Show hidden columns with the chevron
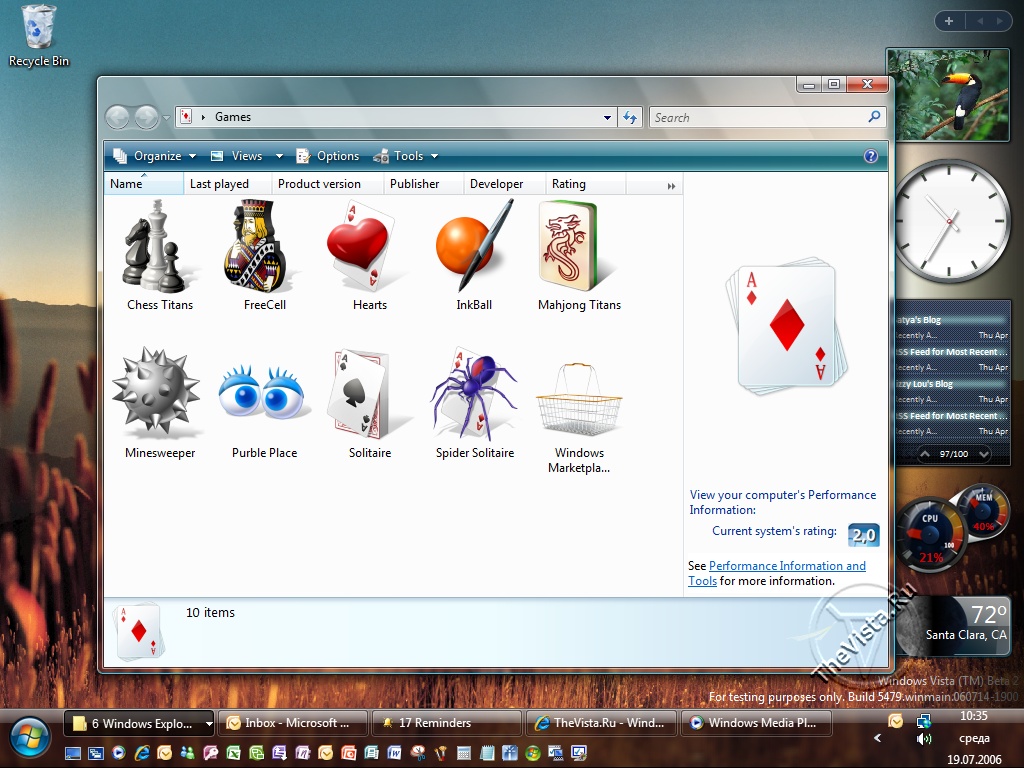1024x768 pixels. click(671, 186)
